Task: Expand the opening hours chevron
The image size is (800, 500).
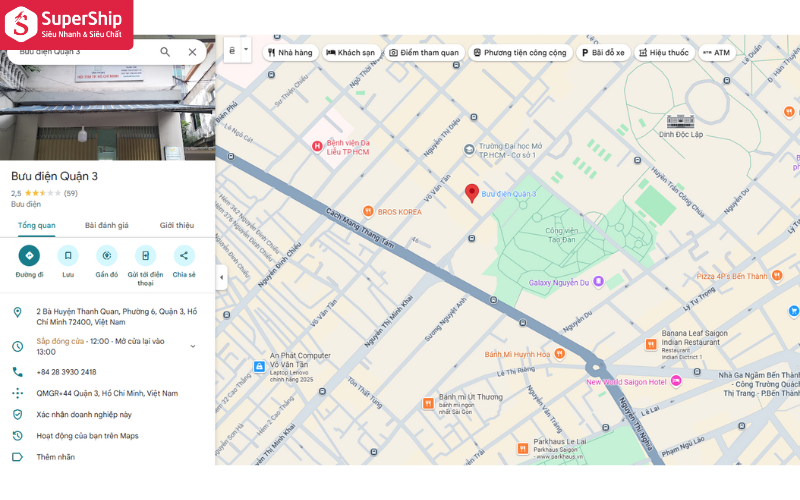Action: click(193, 346)
